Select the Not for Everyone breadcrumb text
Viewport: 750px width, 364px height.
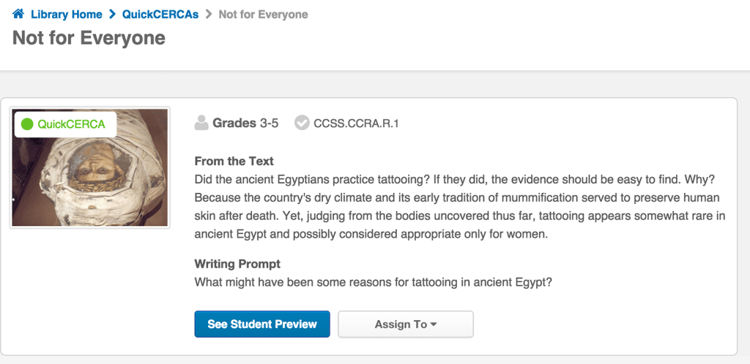(x=263, y=14)
